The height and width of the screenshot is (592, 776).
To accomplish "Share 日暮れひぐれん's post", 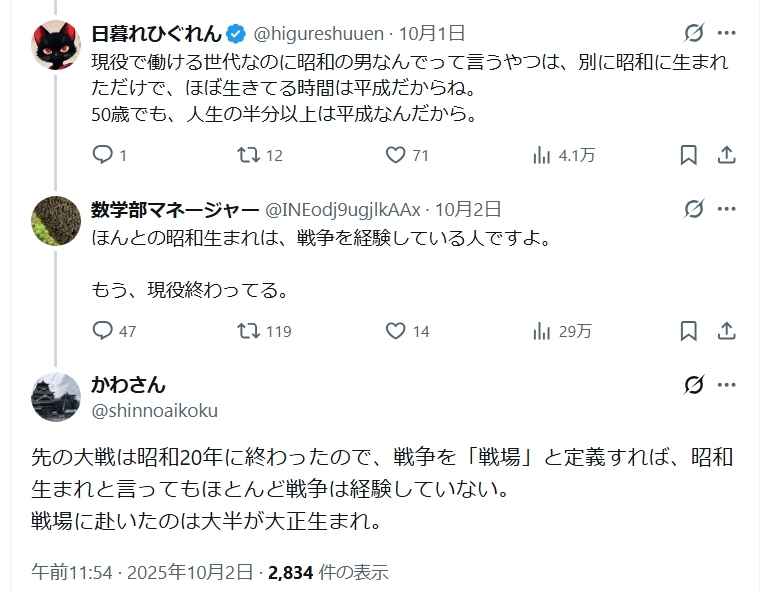I will click(x=727, y=155).
